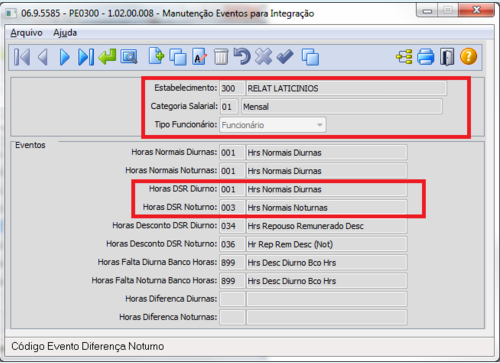Viewport: 500px width, 363px height.
Task: Click the printer icon
Action: point(426,57)
